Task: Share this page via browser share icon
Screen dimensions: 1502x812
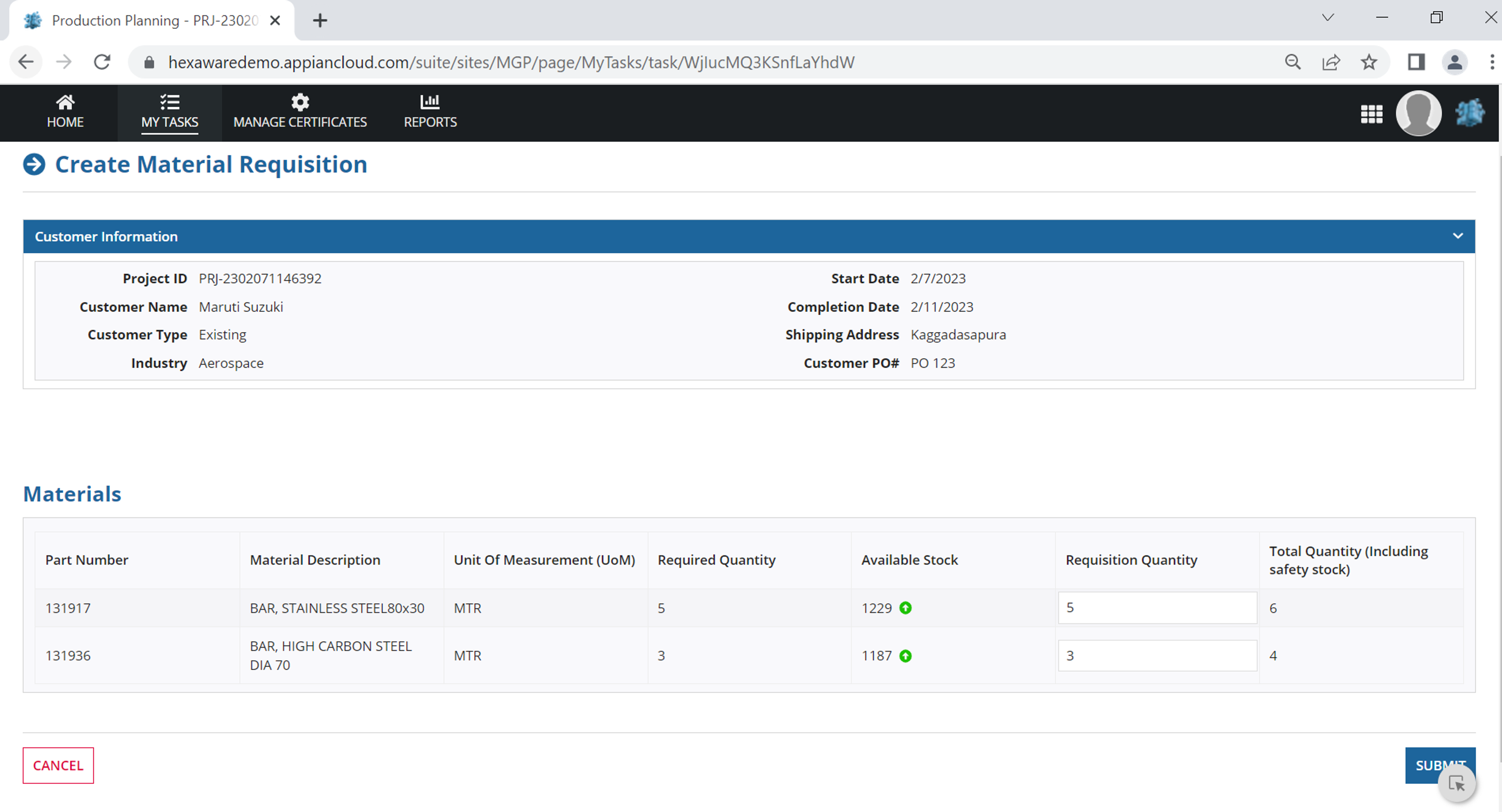Action: pyautogui.click(x=1331, y=62)
